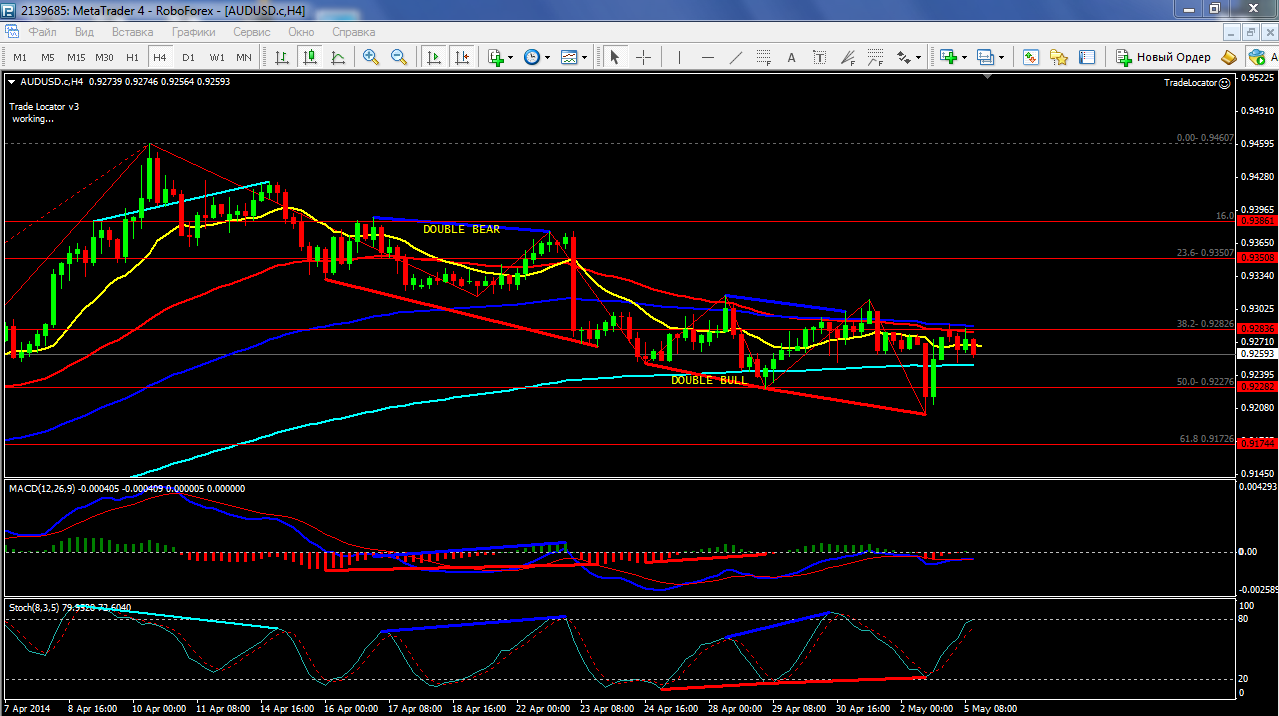
Task: Open the MetaEditor yellow book icon
Action: pyautogui.click(x=1230, y=57)
